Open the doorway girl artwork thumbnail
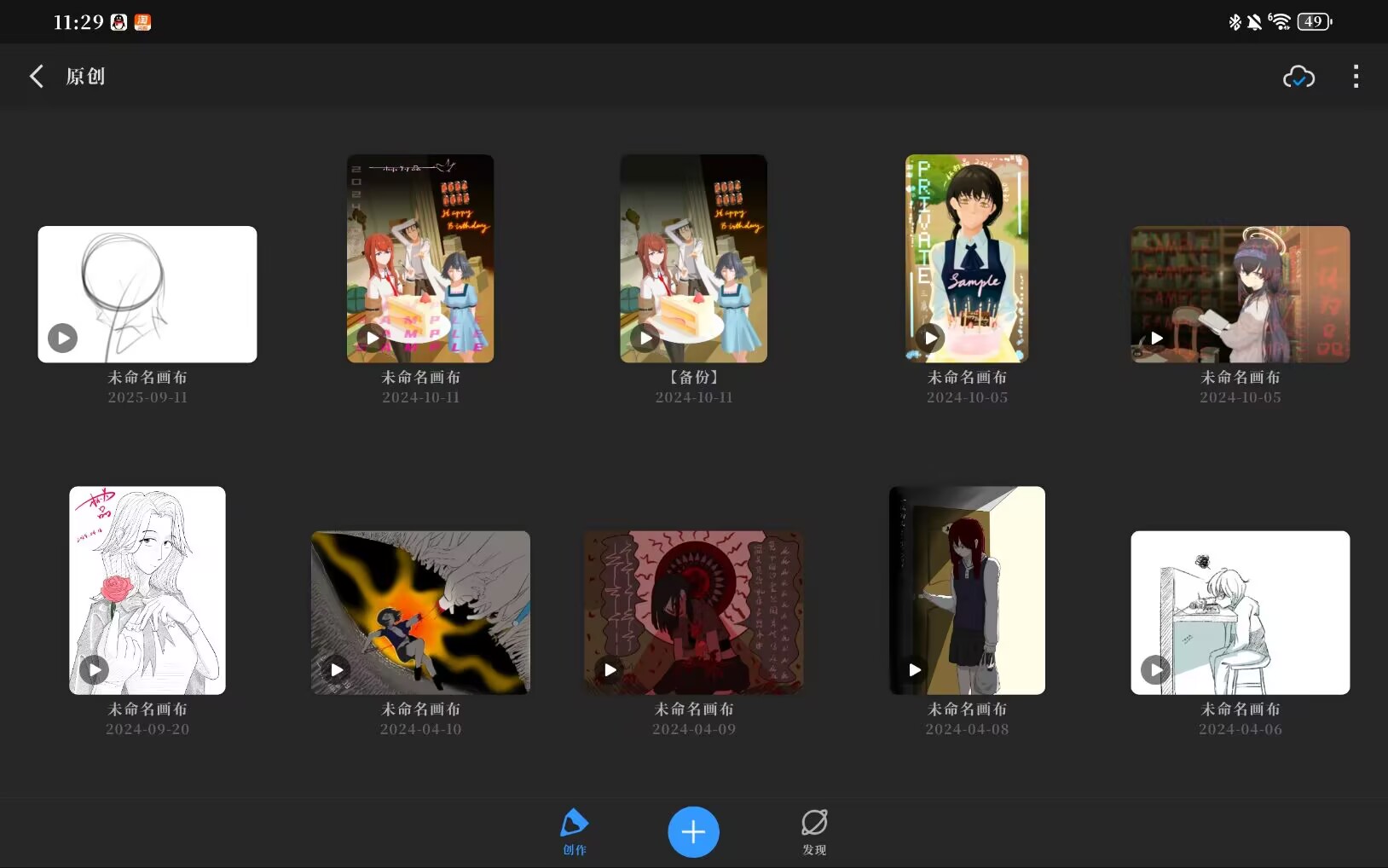Viewport: 1388px width, 868px height. click(967, 590)
